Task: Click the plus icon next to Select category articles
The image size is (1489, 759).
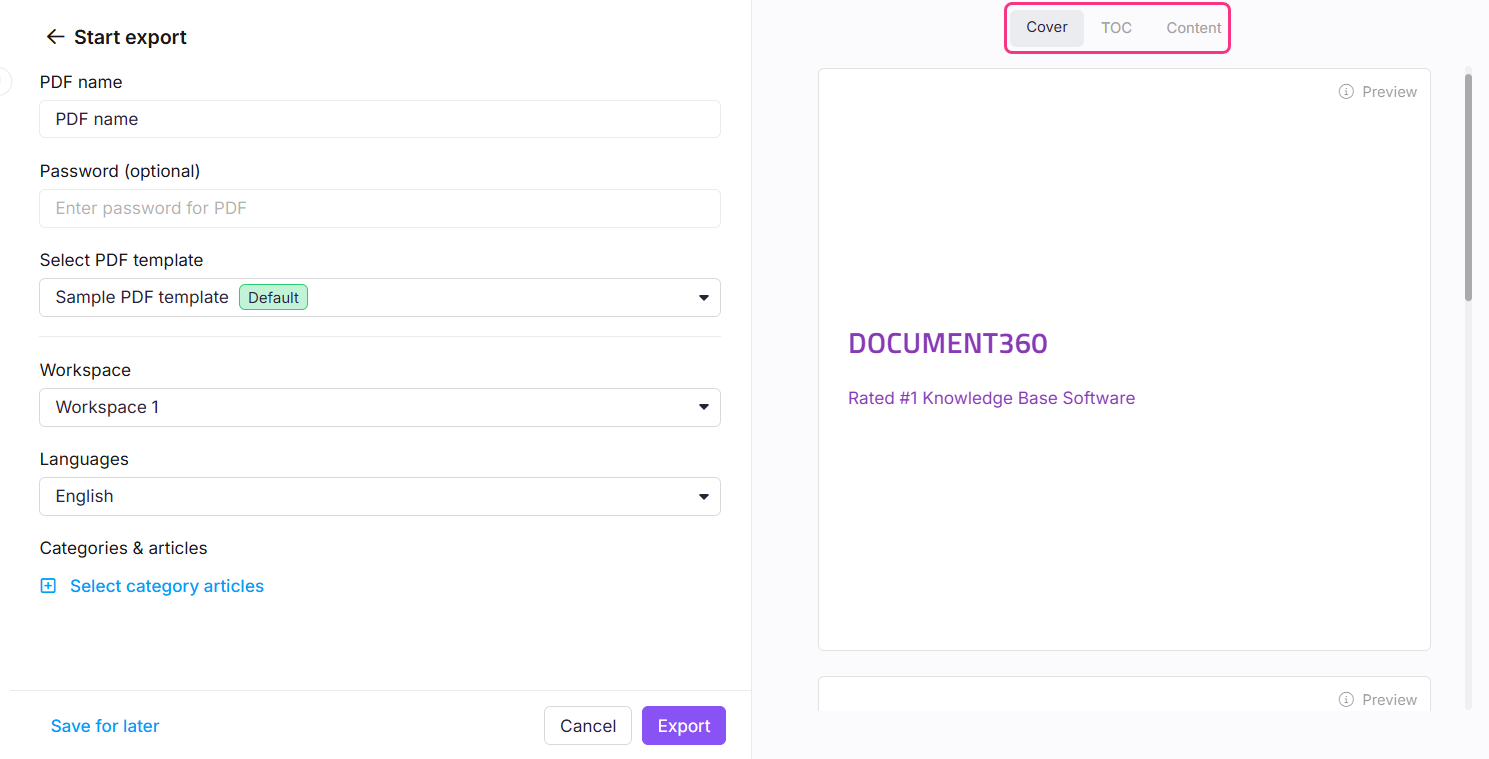Action: point(48,586)
